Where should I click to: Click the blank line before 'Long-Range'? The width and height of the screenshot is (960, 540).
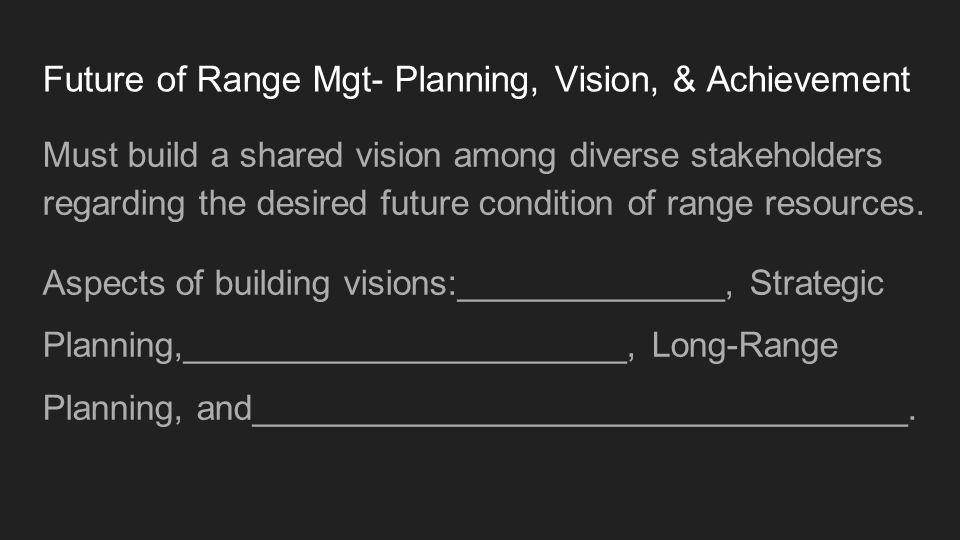[405, 348]
